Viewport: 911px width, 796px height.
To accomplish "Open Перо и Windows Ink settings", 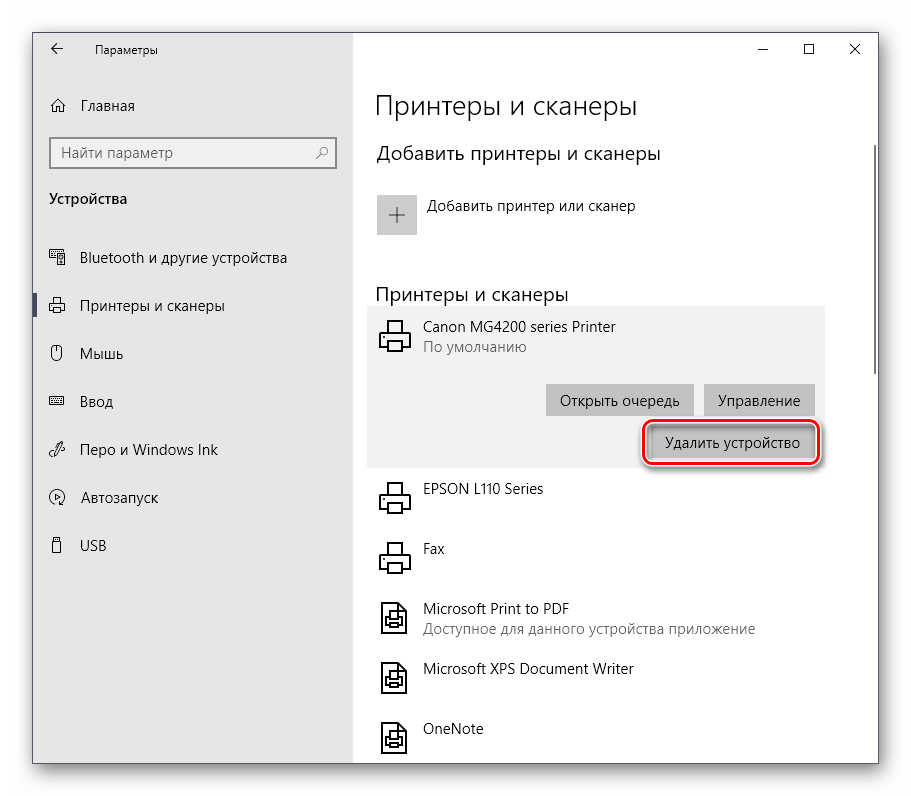I will pos(148,450).
